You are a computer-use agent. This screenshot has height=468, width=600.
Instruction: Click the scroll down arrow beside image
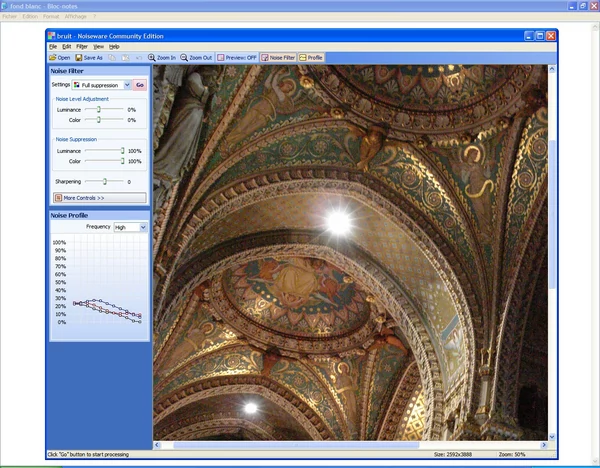pos(552,437)
